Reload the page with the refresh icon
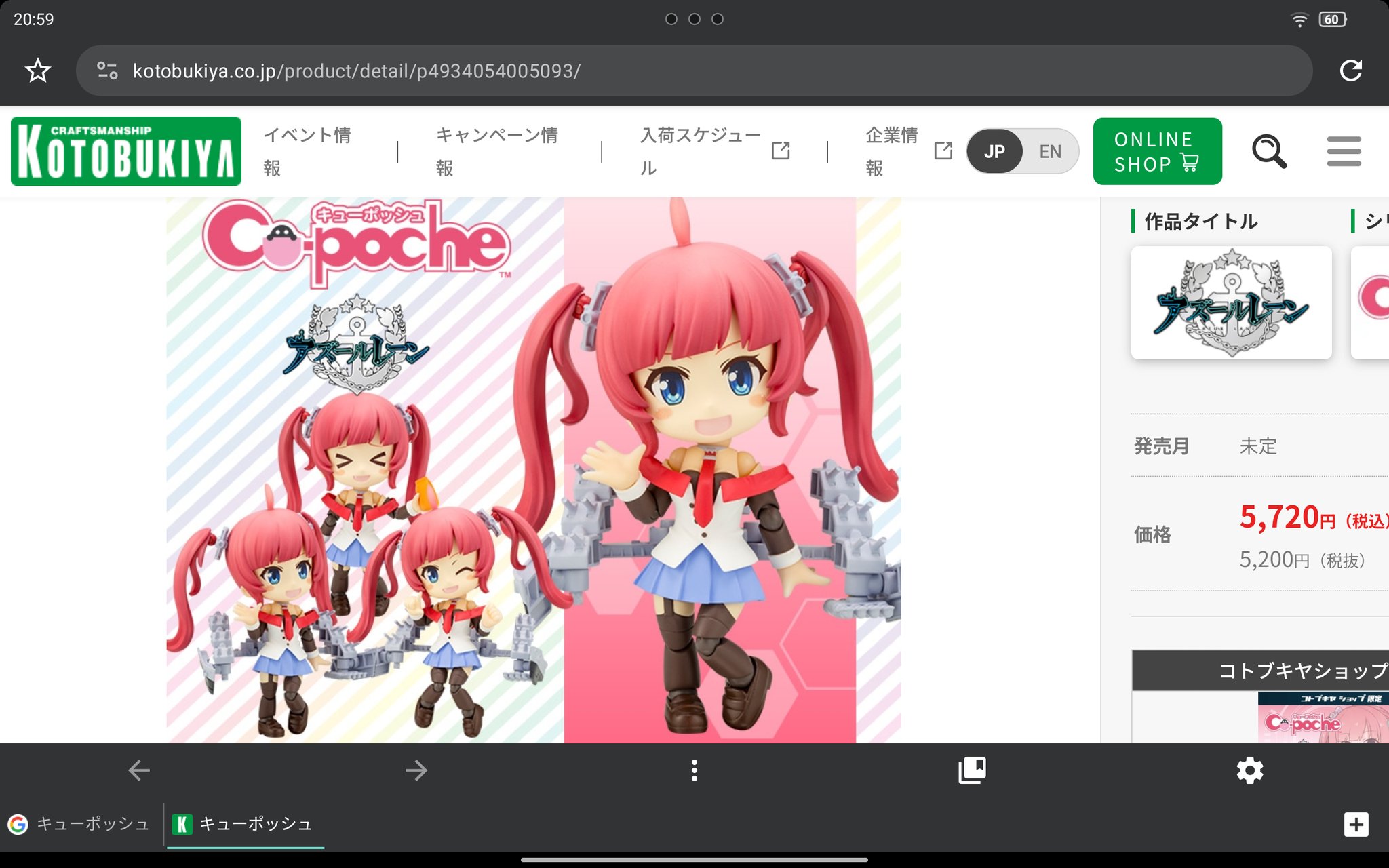Image resolution: width=1389 pixels, height=868 pixels. coord(1350,71)
